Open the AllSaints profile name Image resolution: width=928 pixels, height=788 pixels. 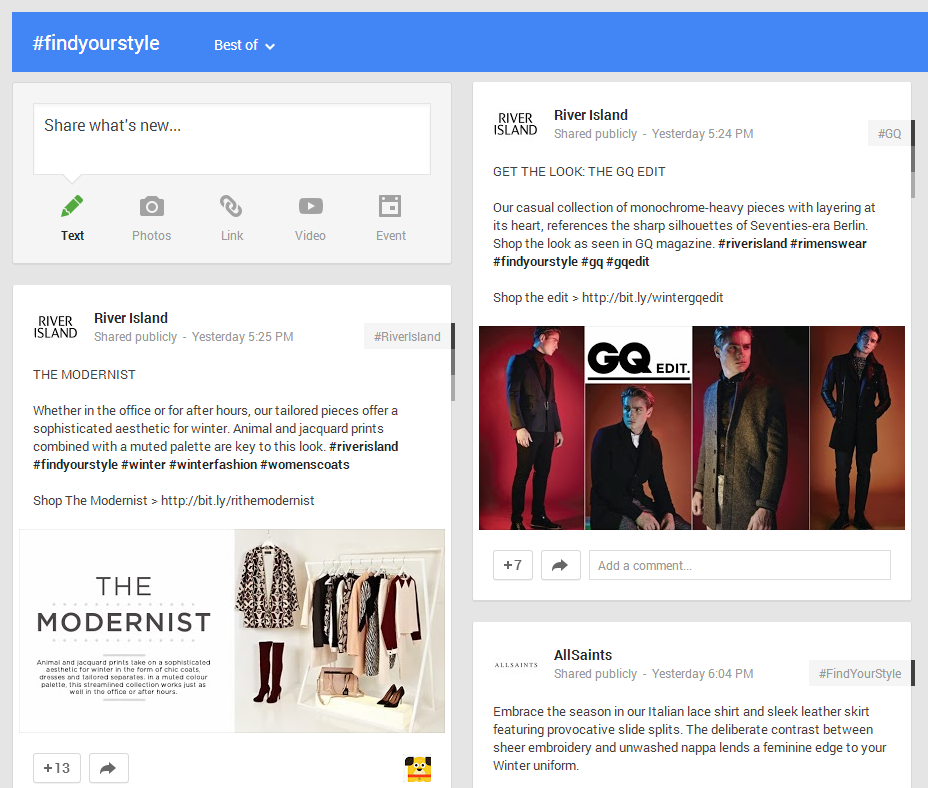[x=583, y=655]
